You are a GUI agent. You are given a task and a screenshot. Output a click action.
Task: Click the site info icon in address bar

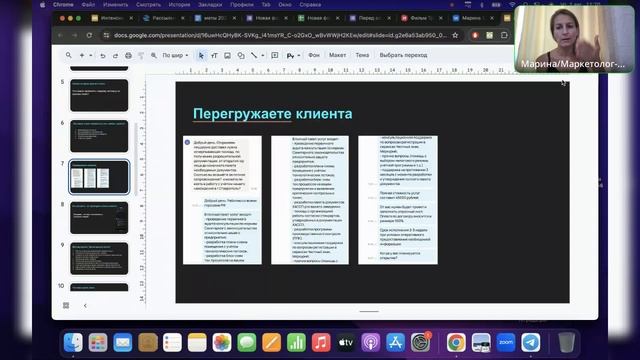(107, 36)
